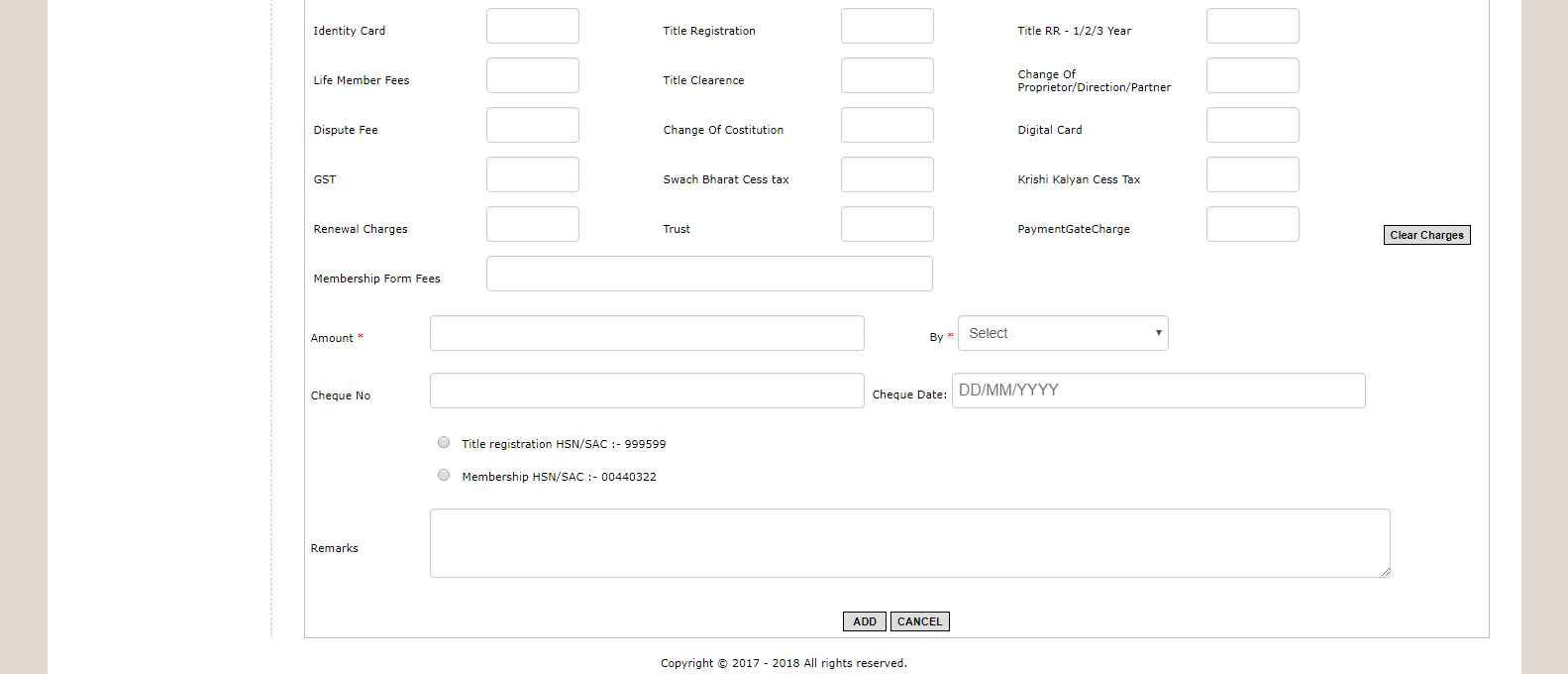Select Title registration HSN/SAC radio button
The height and width of the screenshot is (674, 1568).
coord(444,443)
